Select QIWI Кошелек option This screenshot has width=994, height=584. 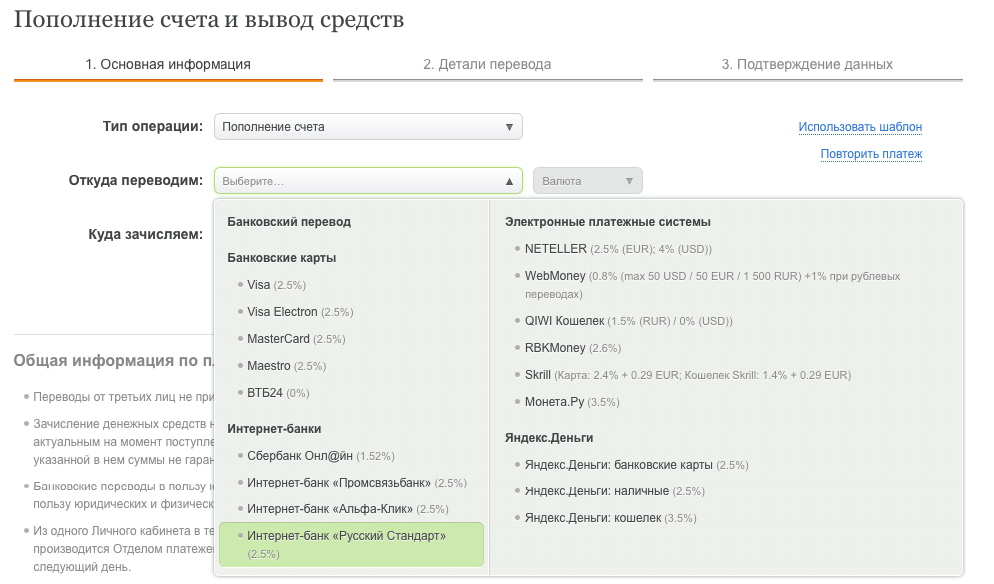pyautogui.click(x=564, y=321)
